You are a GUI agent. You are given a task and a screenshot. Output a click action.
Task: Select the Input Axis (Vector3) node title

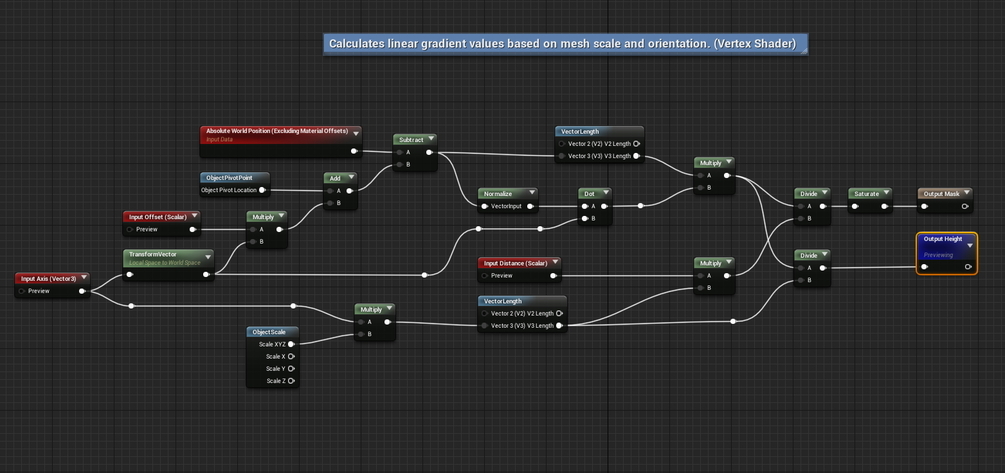(x=48, y=278)
